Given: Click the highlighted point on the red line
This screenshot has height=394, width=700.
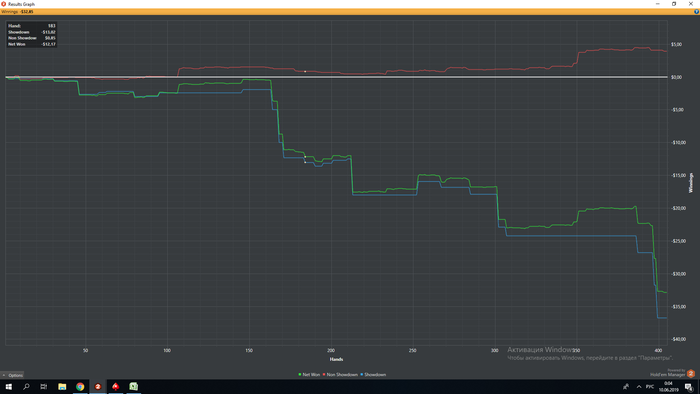Looking at the screenshot, I should [305, 71].
